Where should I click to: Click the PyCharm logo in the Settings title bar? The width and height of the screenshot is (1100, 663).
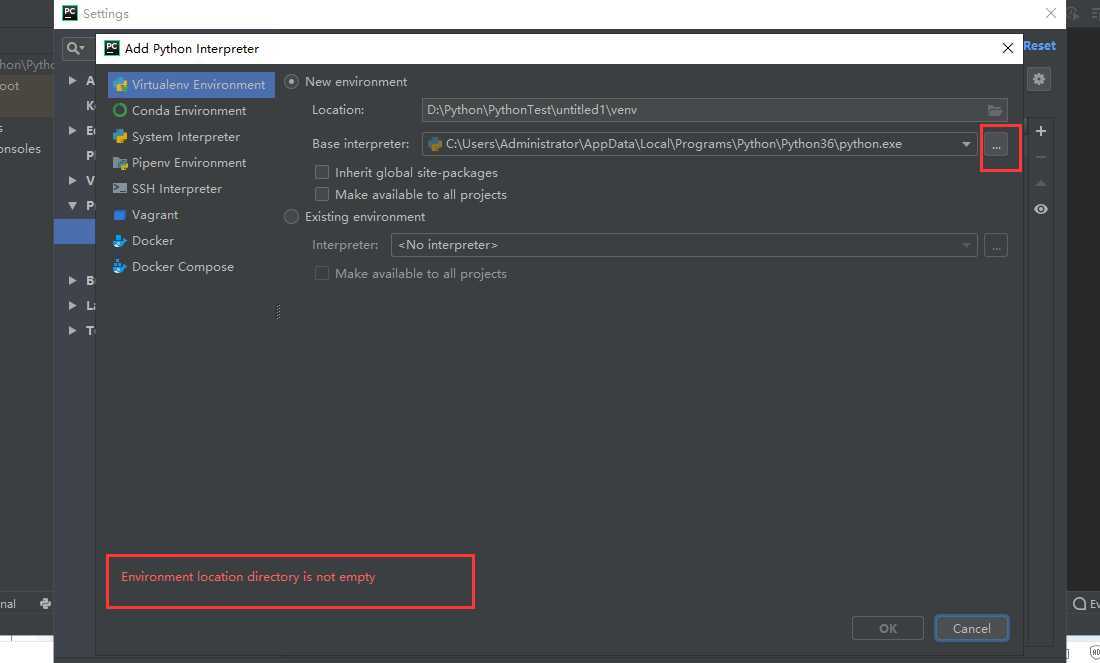click(70, 13)
